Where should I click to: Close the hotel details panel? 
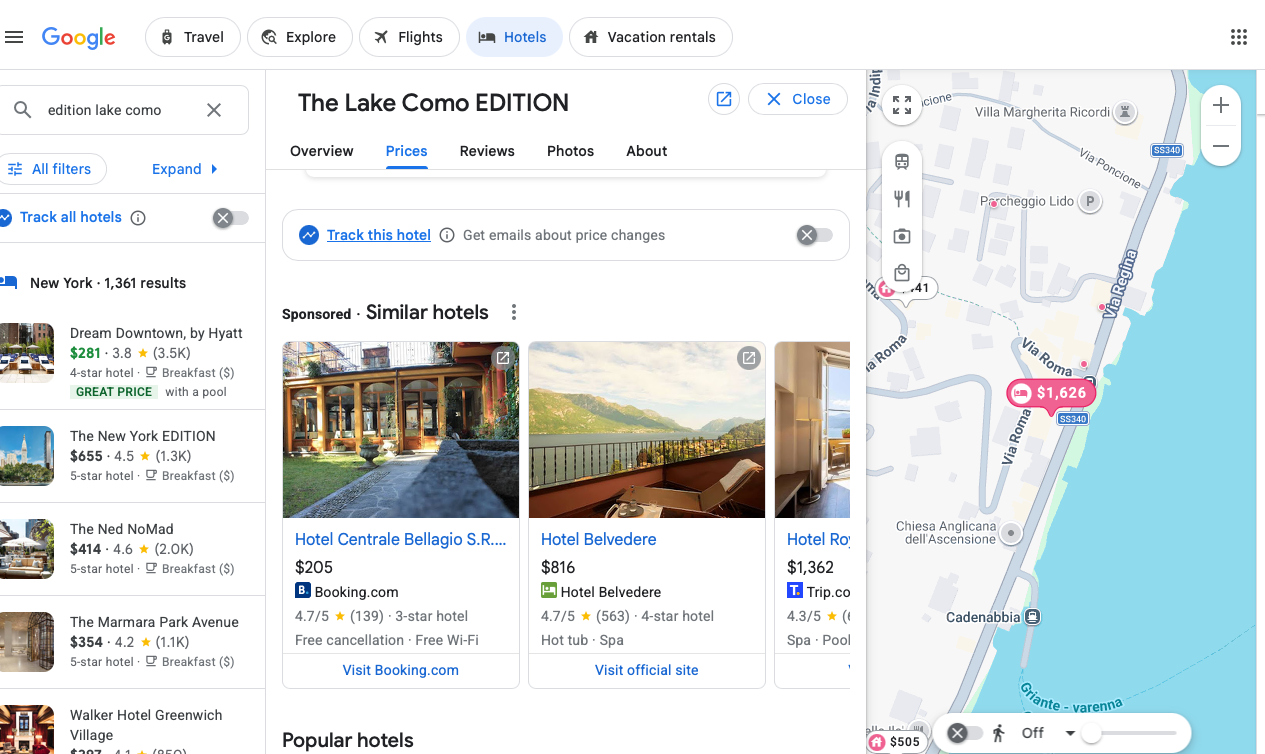[798, 99]
